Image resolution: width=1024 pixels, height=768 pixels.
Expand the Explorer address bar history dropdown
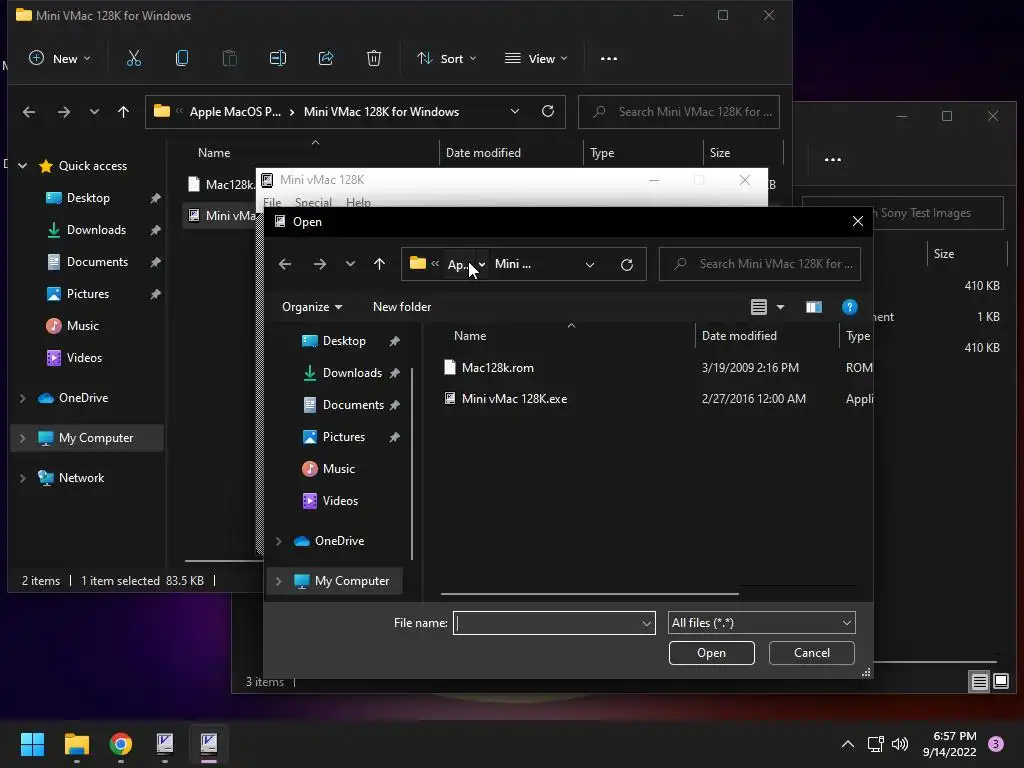pyautogui.click(x=515, y=112)
